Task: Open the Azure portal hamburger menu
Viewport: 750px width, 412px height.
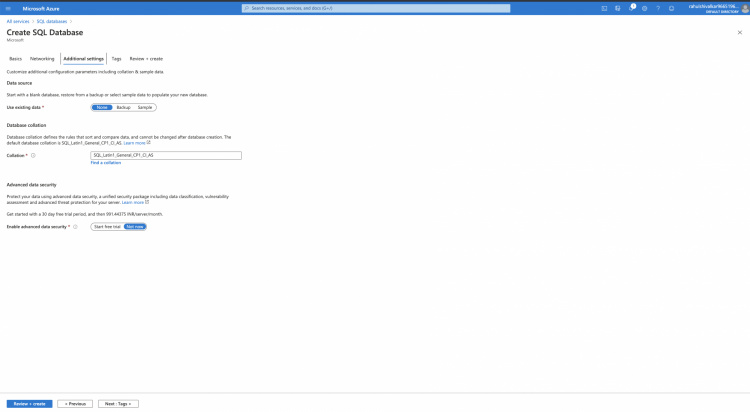Action: 8,7
